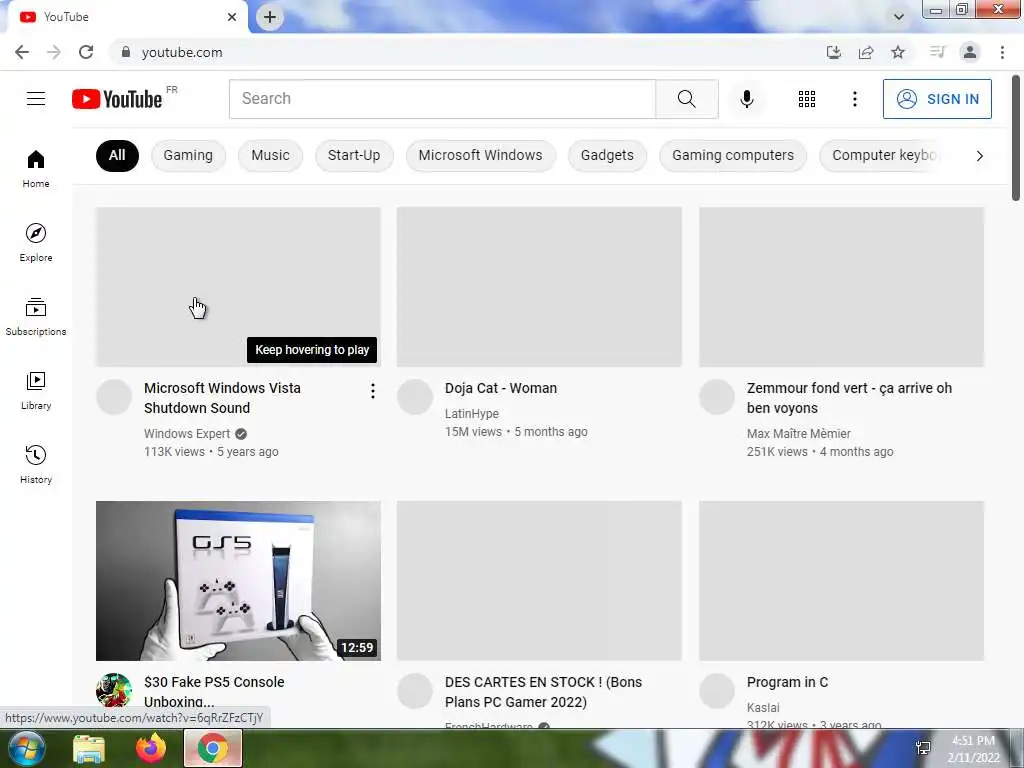This screenshot has height=768, width=1024.
Task: Open the Doja Cat - Woman video title
Action: point(501,388)
